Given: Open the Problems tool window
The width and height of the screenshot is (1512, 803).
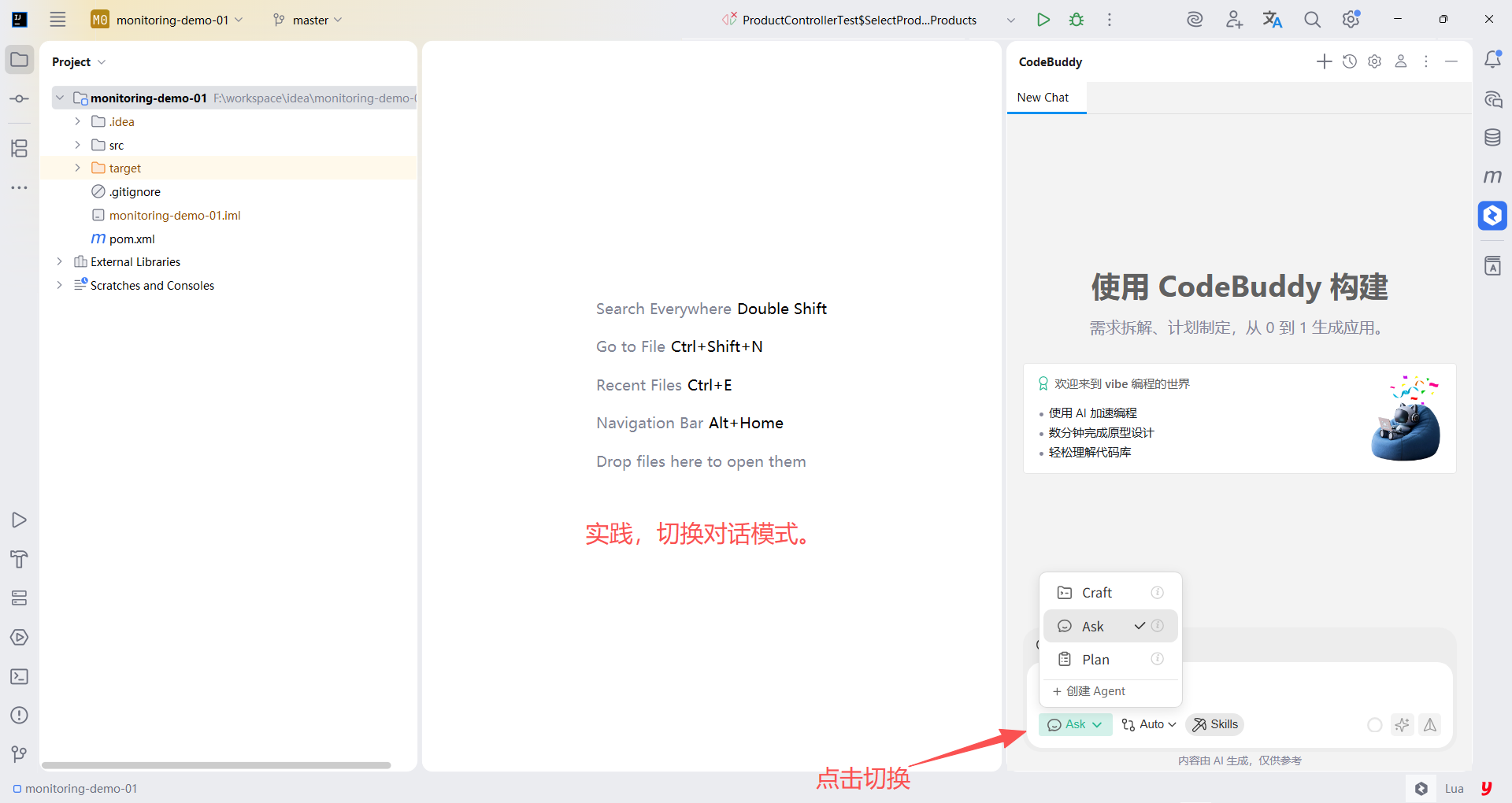Looking at the screenshot, I should tap(20, 715).
